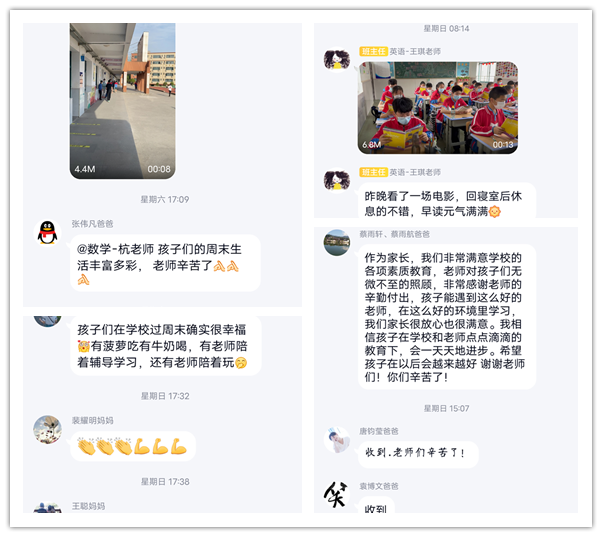Select the clapping and muscle emoji message
The height and width of the screenshot is (537, 602).
coord(133,446)
